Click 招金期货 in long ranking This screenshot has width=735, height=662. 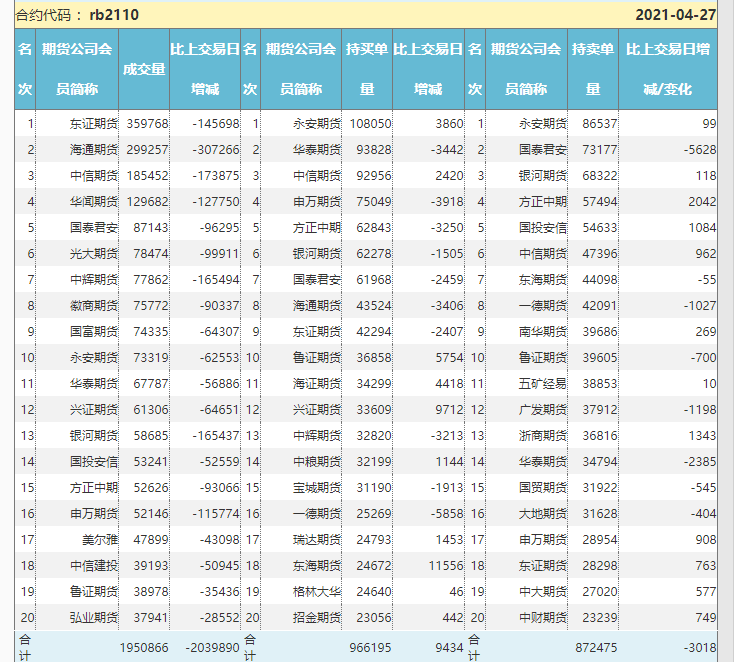click(x=317, y=618)
